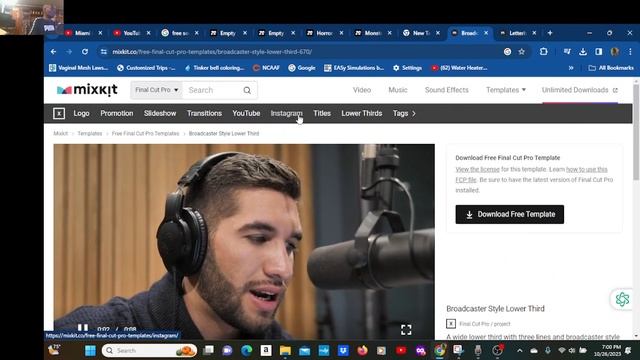Click the Download Free Template button

509,214
